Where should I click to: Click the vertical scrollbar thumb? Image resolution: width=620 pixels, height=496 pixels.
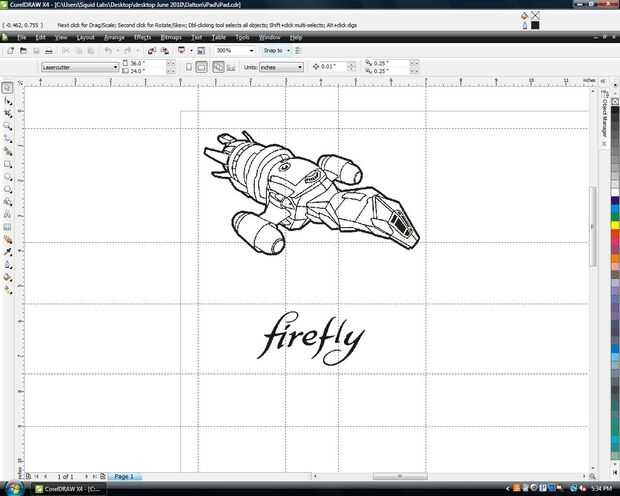(592, 226)
